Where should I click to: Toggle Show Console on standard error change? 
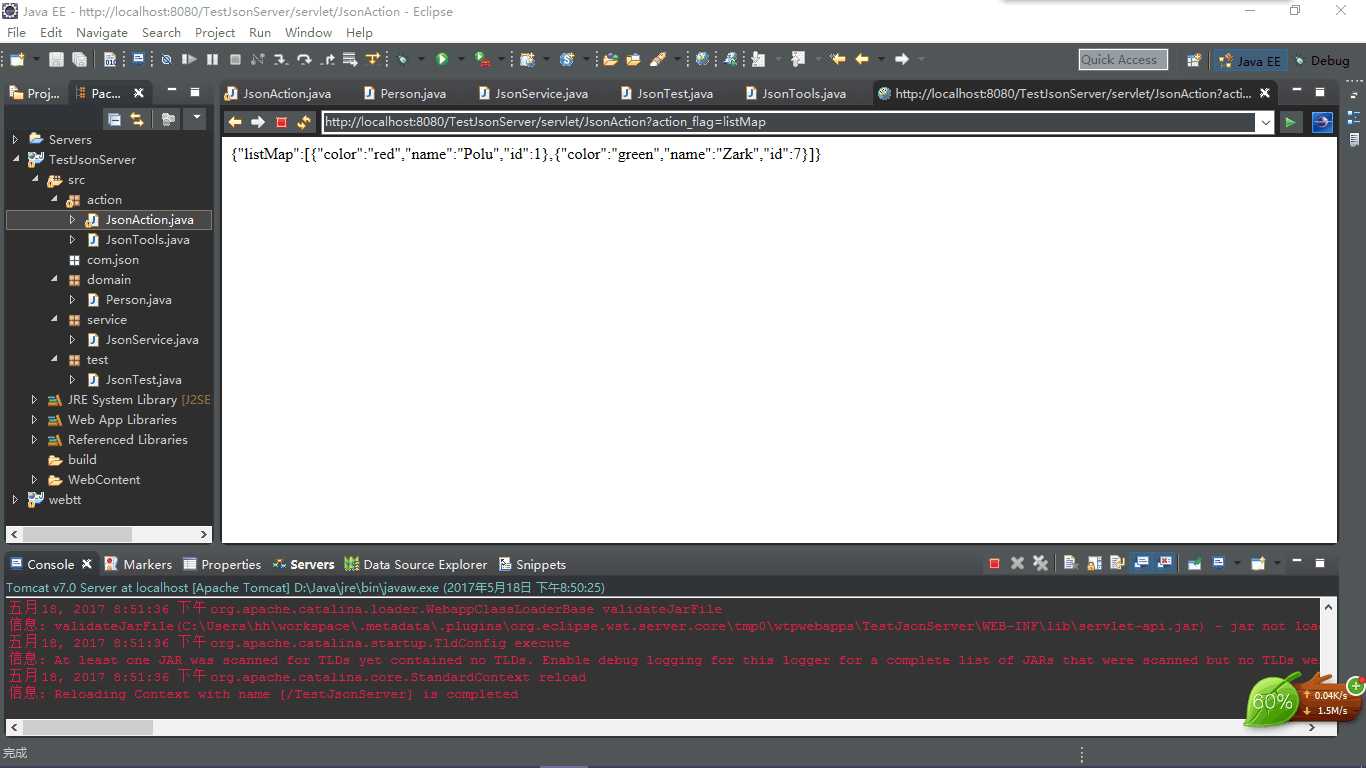click(1165, 564)
